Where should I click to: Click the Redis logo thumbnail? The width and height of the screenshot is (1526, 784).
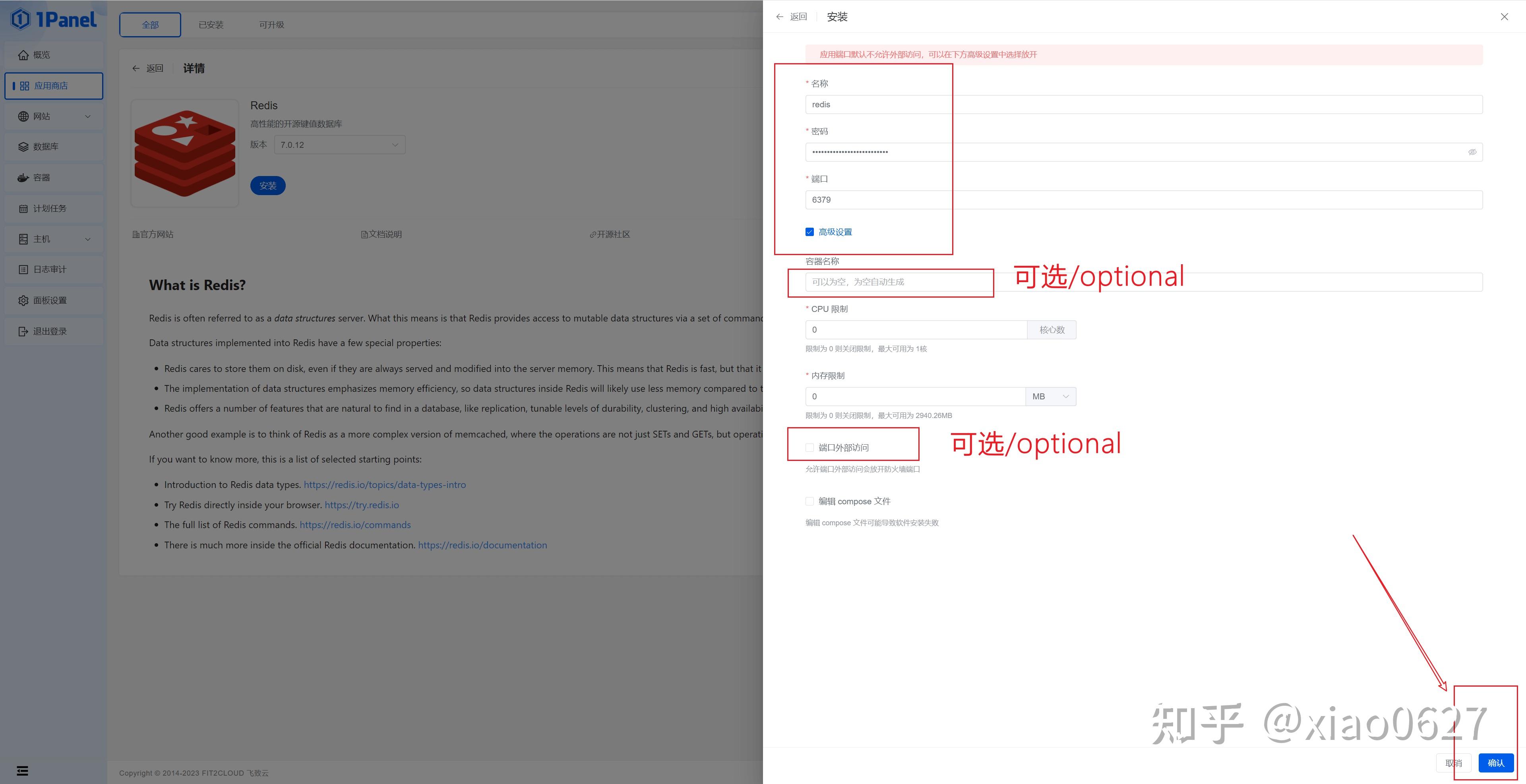tap(185, 153)
